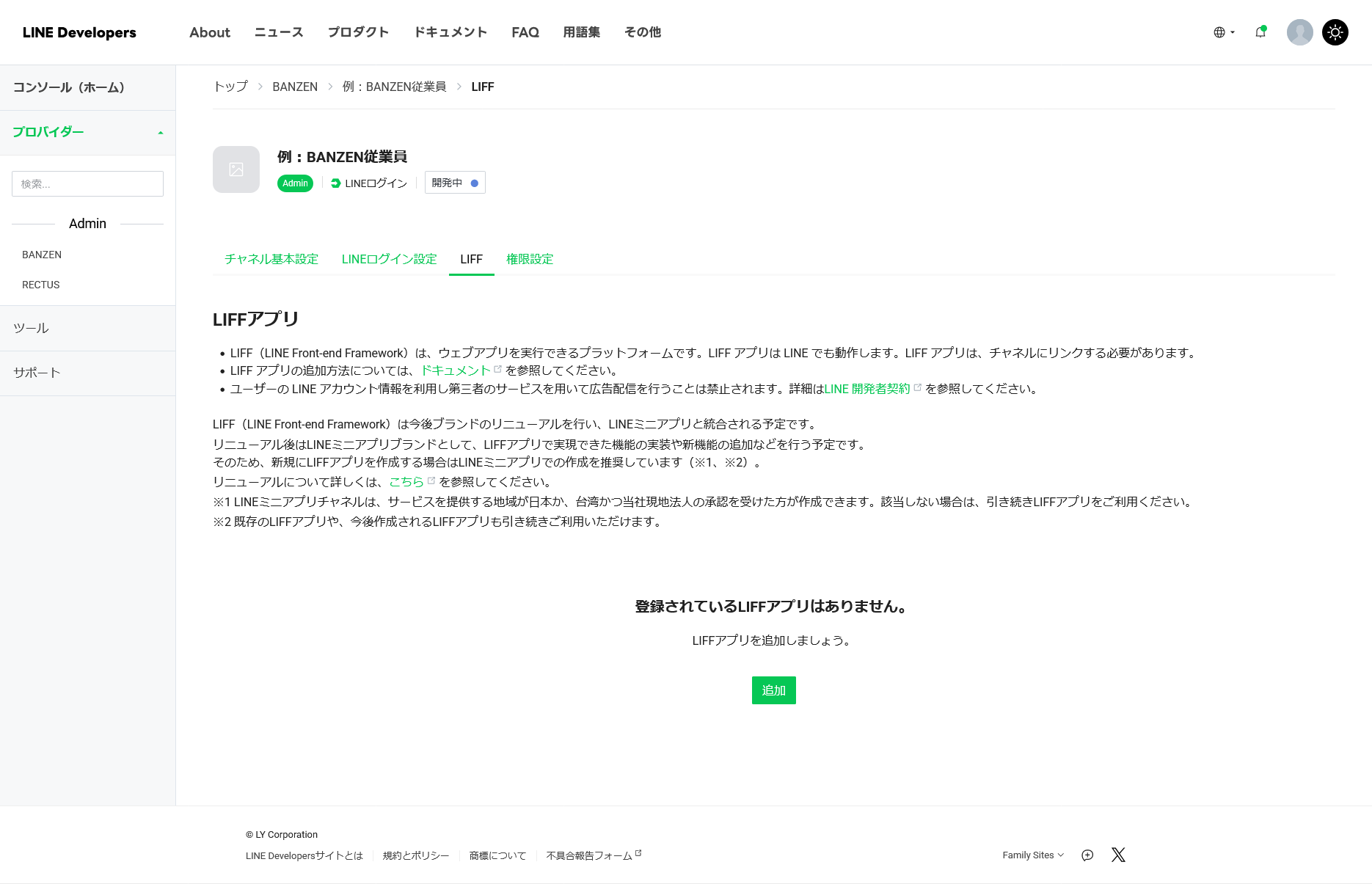Screen dimensions: 1372x884
Task: Click the footer chat-plus icon
Action: (1087, 855)
